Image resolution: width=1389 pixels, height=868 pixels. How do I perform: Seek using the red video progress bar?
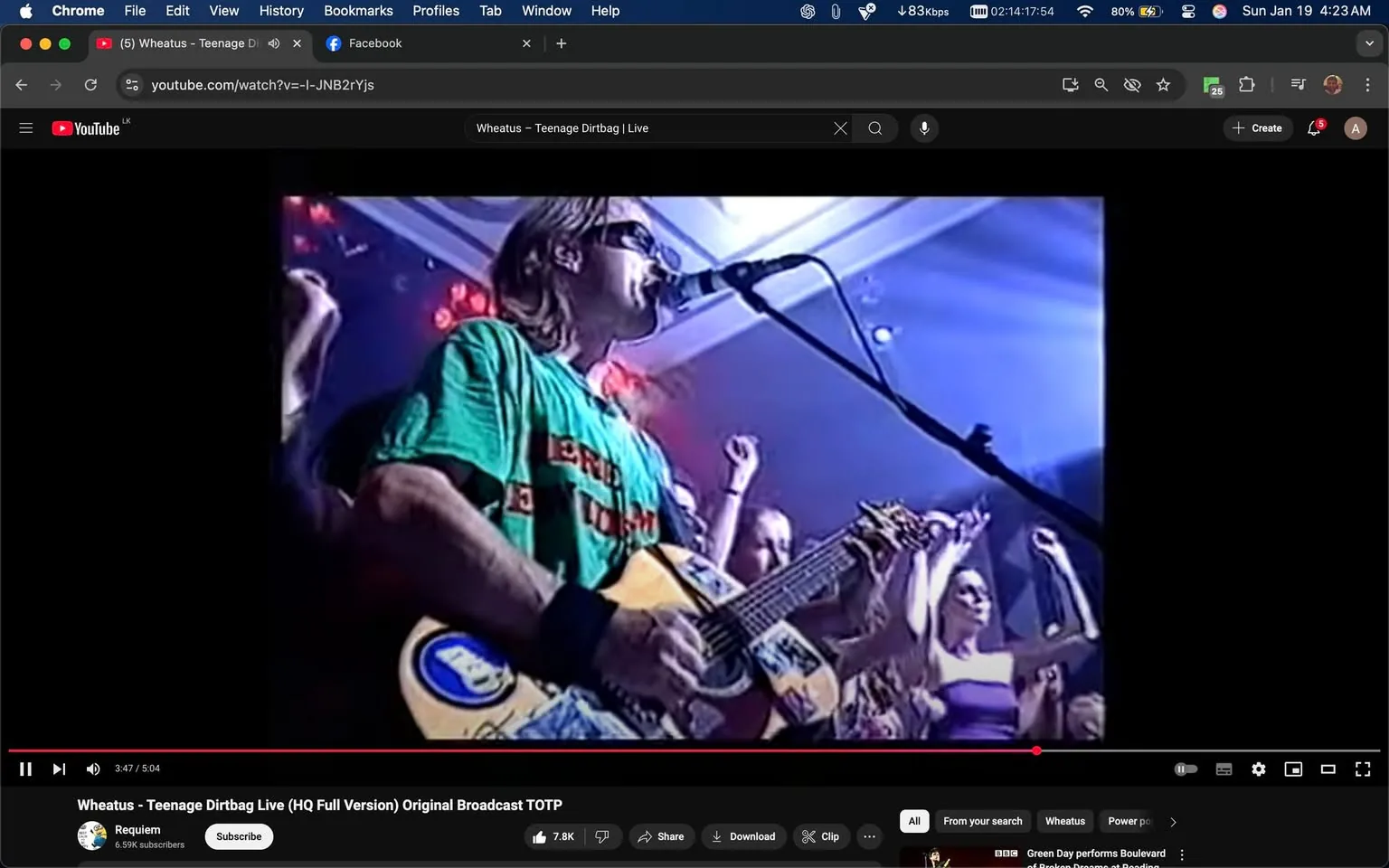(543, 750)
